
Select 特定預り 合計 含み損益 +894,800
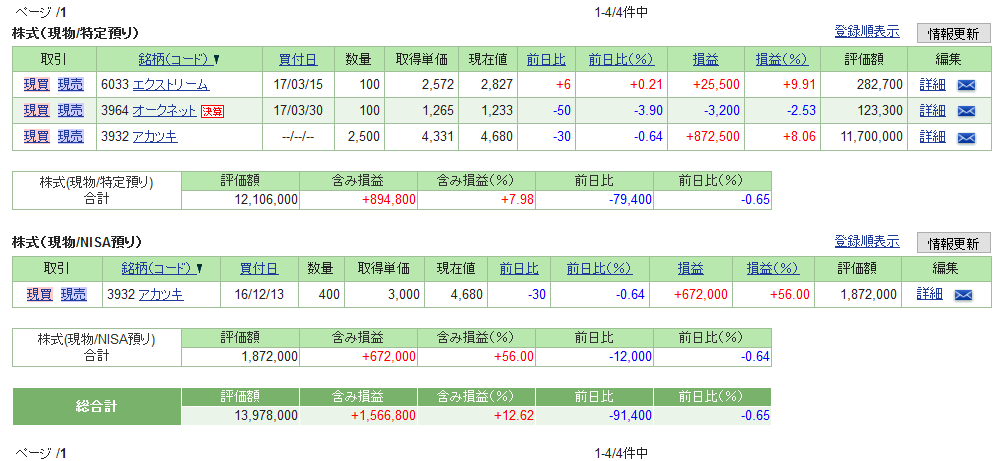[359, 200]
